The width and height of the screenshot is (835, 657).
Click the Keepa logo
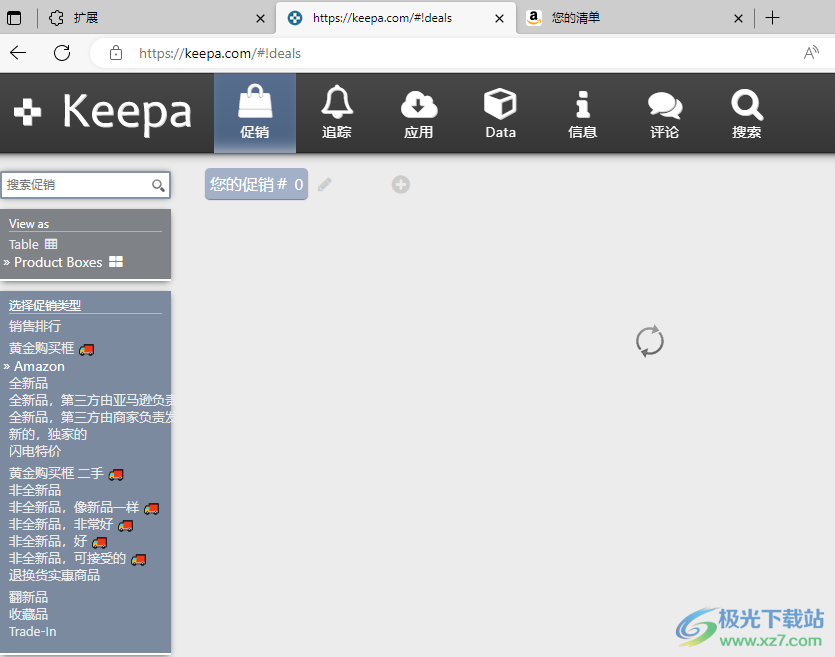[102, 112]
